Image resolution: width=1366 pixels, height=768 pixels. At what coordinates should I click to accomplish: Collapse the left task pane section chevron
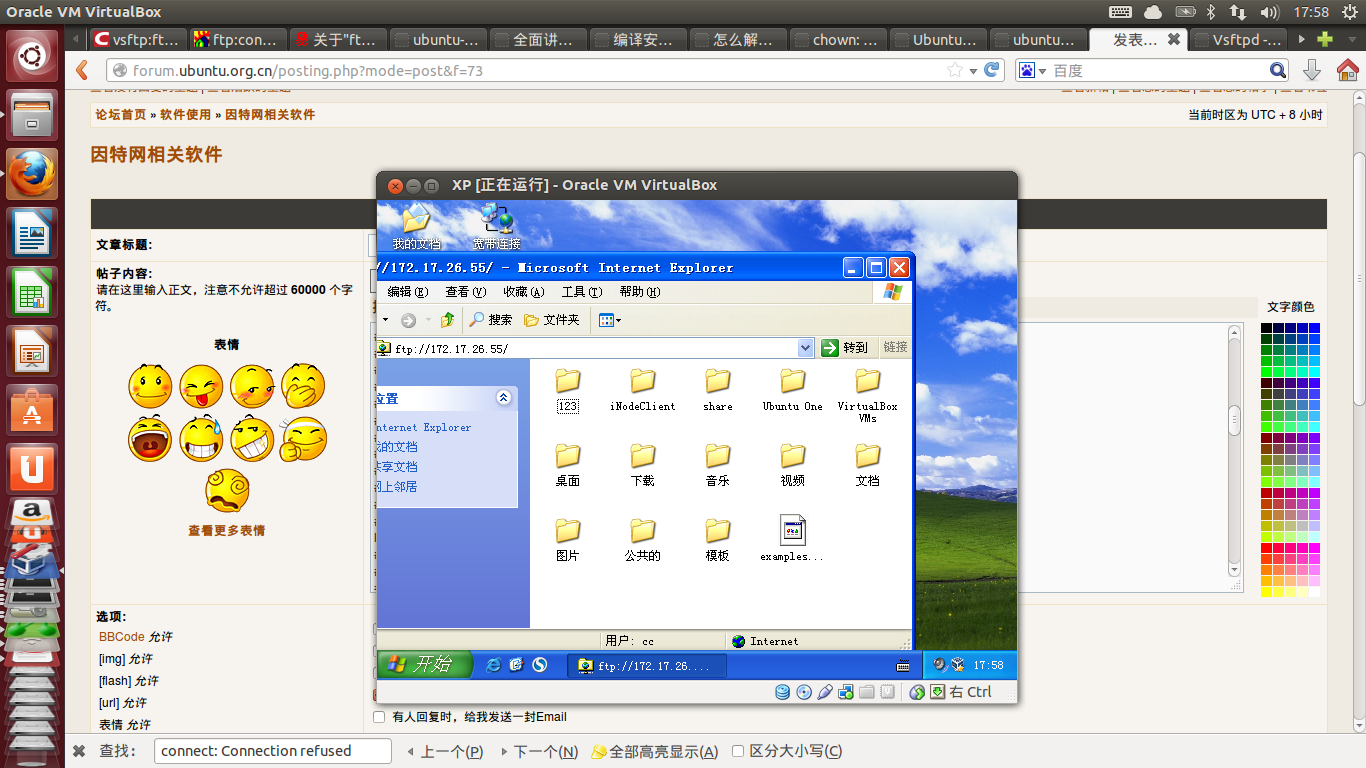pos(504,398)
